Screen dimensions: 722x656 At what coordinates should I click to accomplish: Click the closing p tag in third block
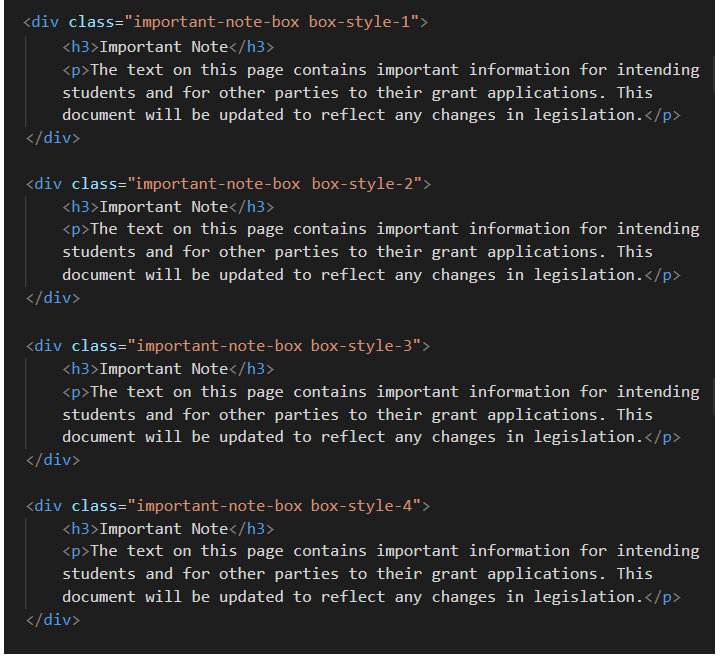coord(662,437)
